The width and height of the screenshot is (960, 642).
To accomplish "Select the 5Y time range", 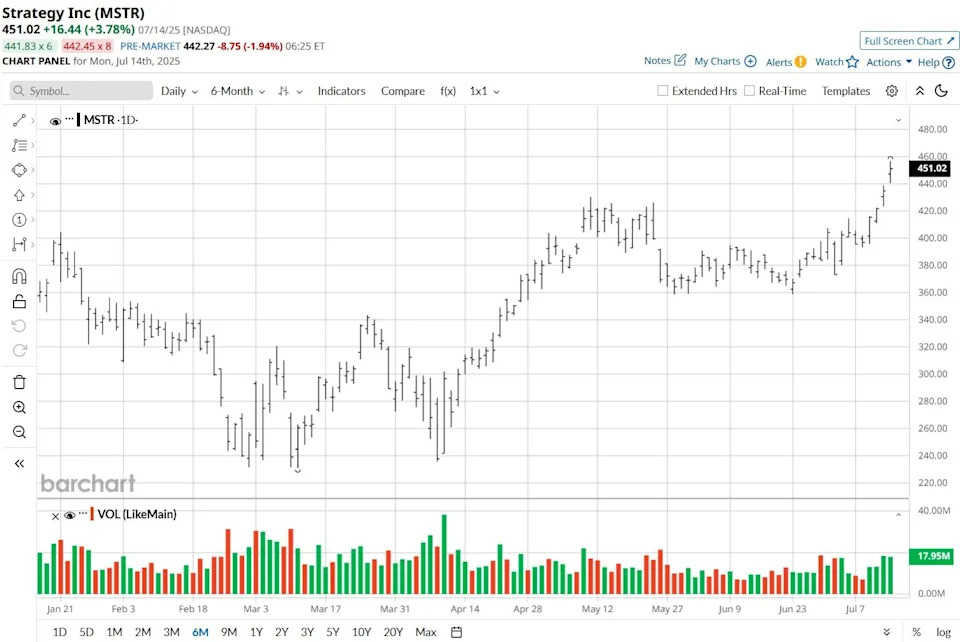I will click(332, 632).
